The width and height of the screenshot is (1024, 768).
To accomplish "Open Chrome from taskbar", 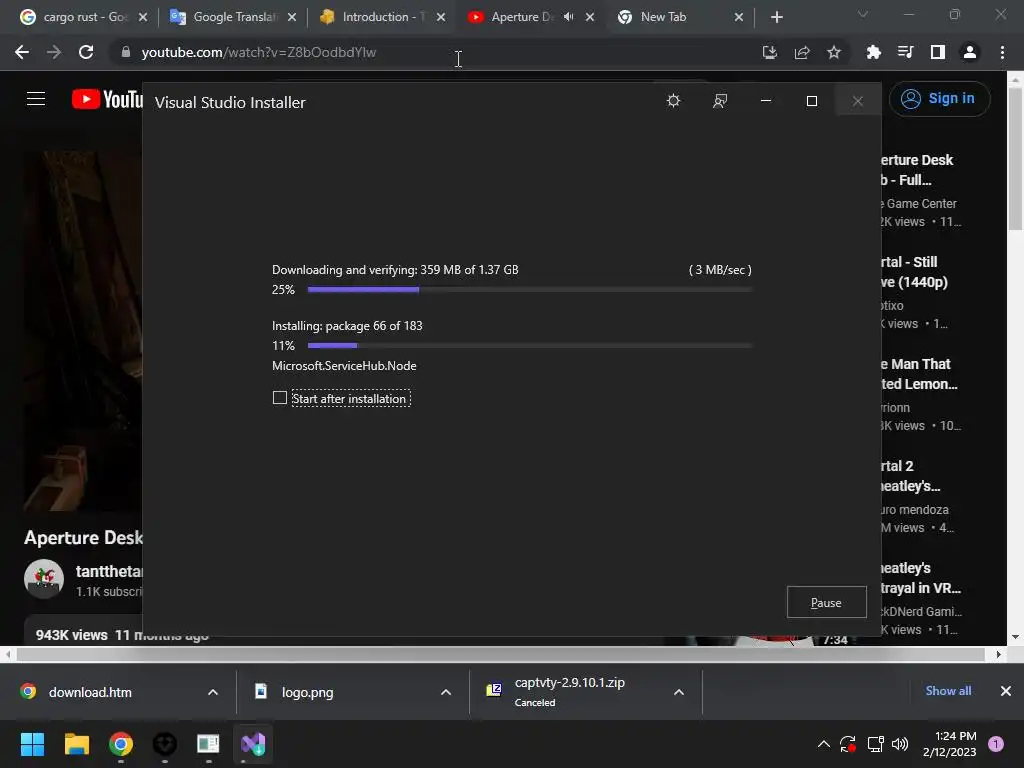I will pos(121,743).
